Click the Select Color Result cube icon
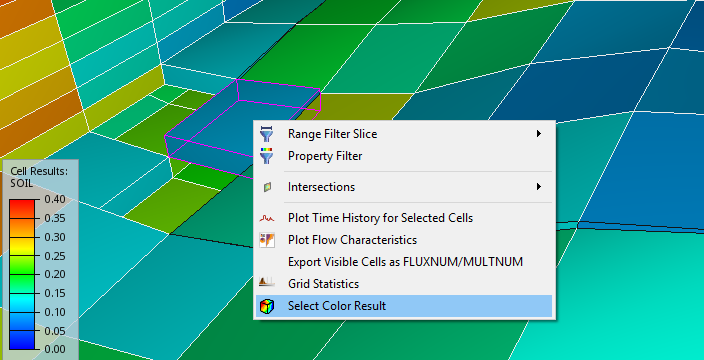The width and height of the screenshot is (704, 360). [267, 306]
